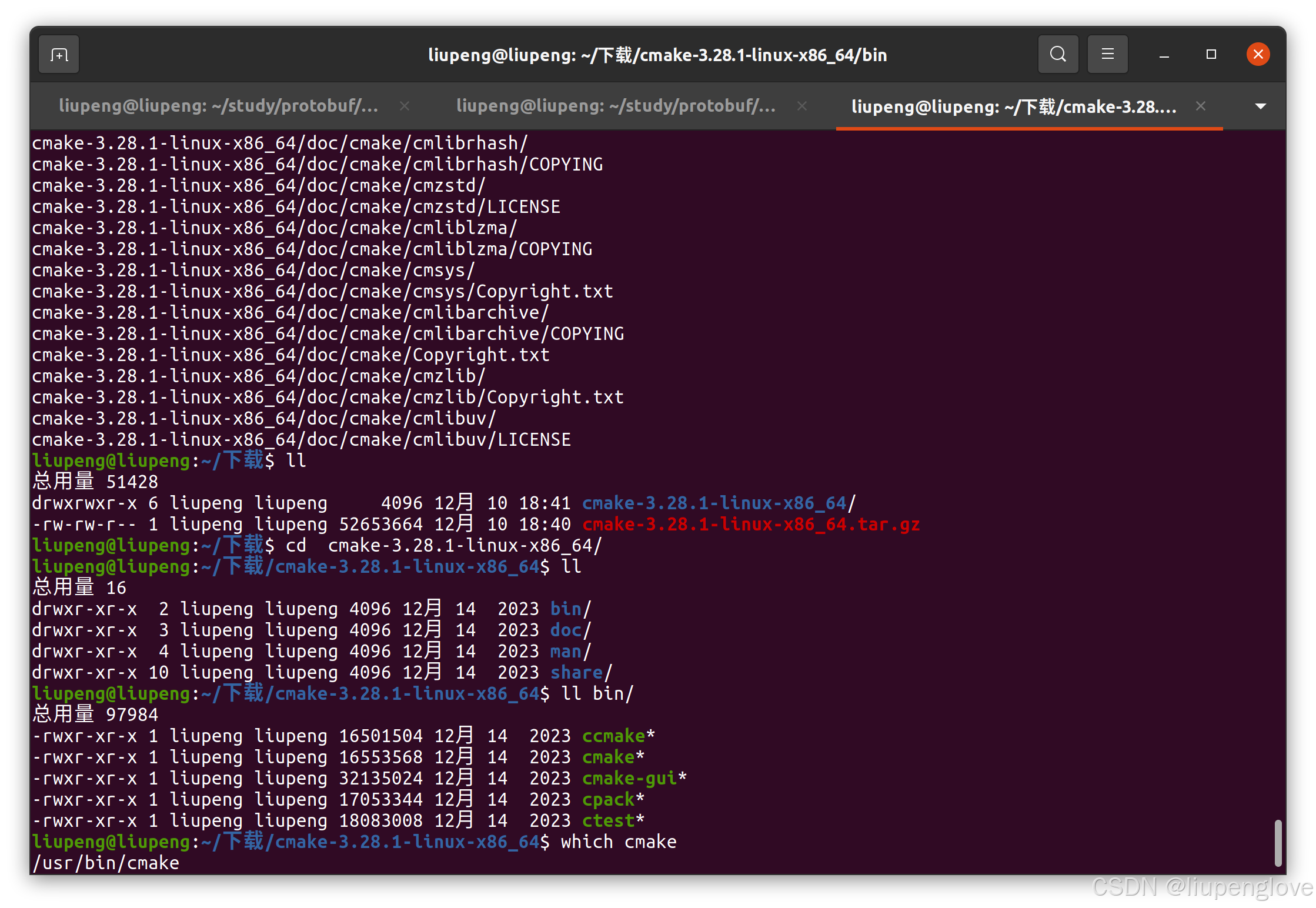Screen dimensions: 1316x908
Task: Click the cmlibrhash/COPYING path line
Action: [318, 164]
